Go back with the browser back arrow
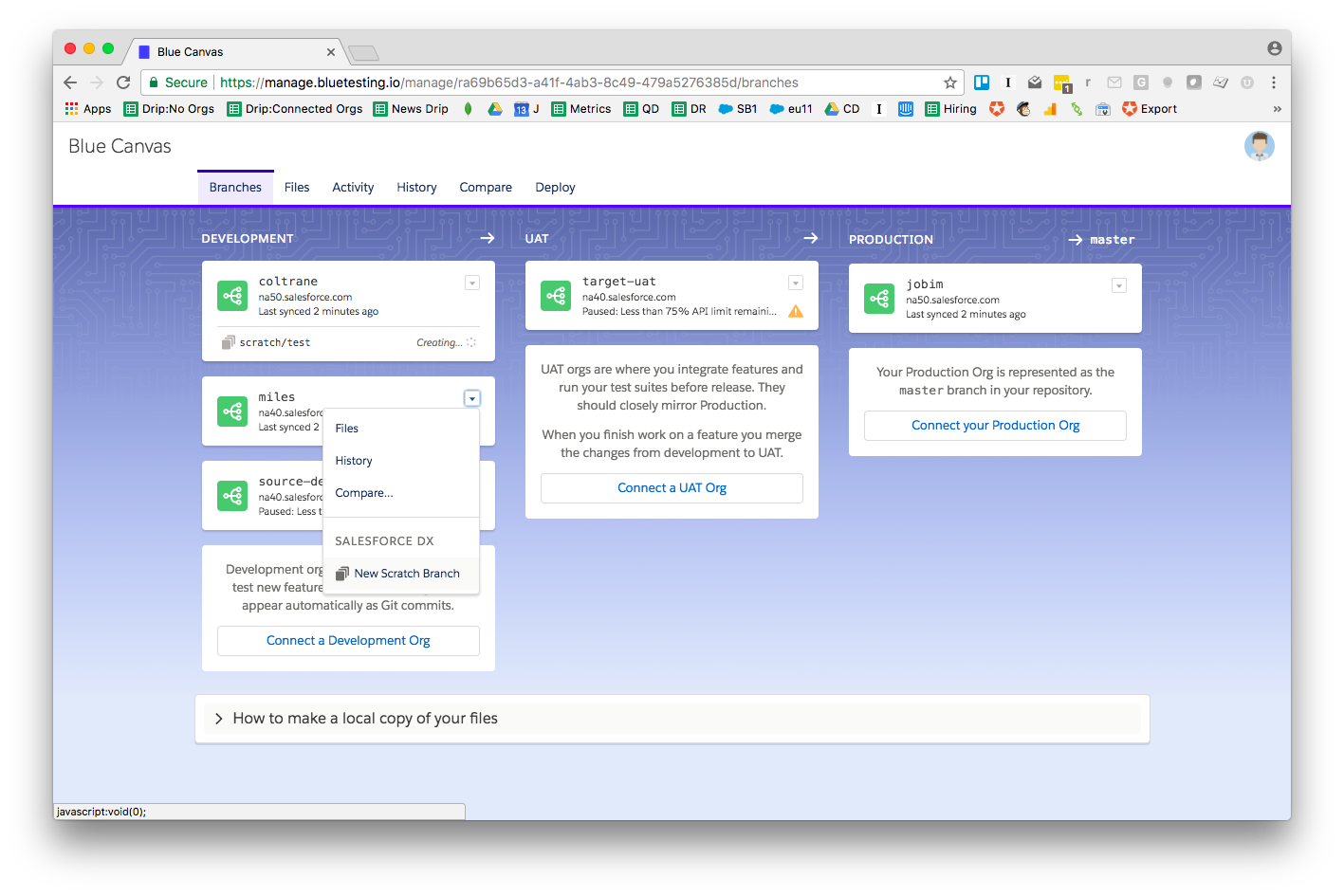Screen dimensions: 1344x896 tap(70, 82)
